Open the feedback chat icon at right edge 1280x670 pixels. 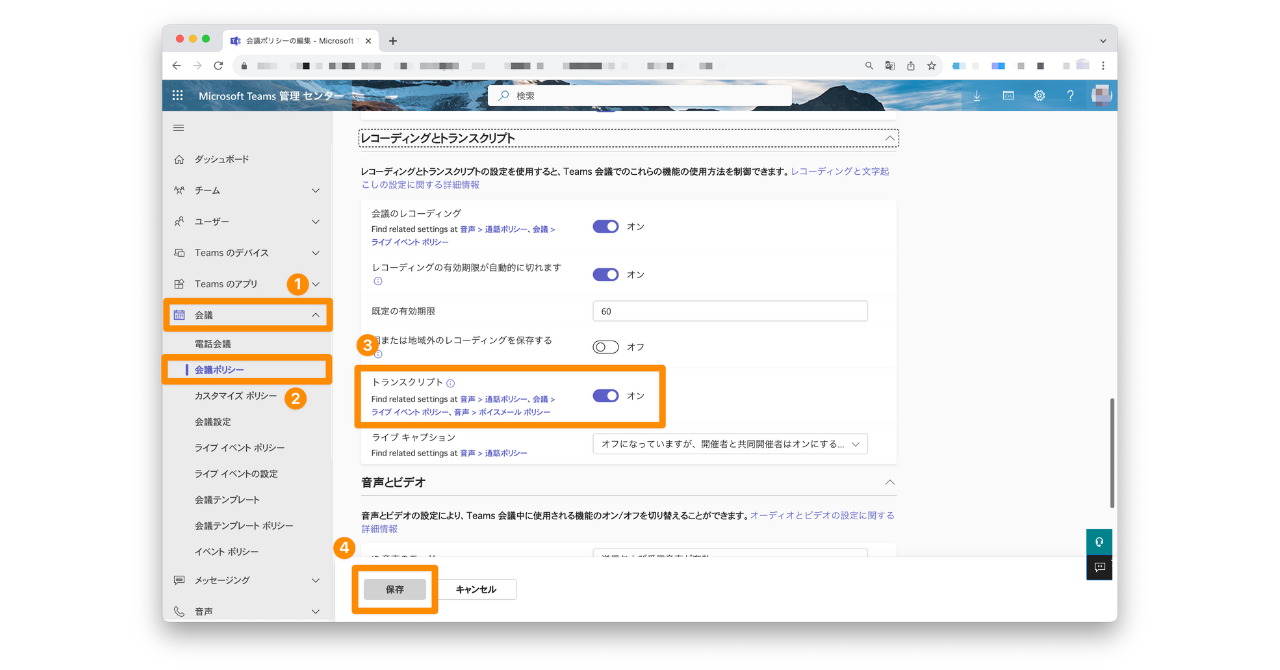click(1099, 567)
